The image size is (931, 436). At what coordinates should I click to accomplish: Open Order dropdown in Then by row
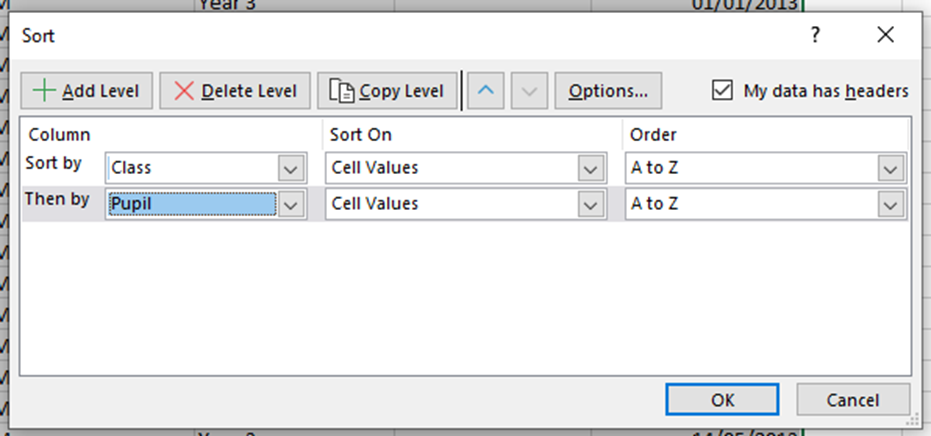tap(892, 204)
